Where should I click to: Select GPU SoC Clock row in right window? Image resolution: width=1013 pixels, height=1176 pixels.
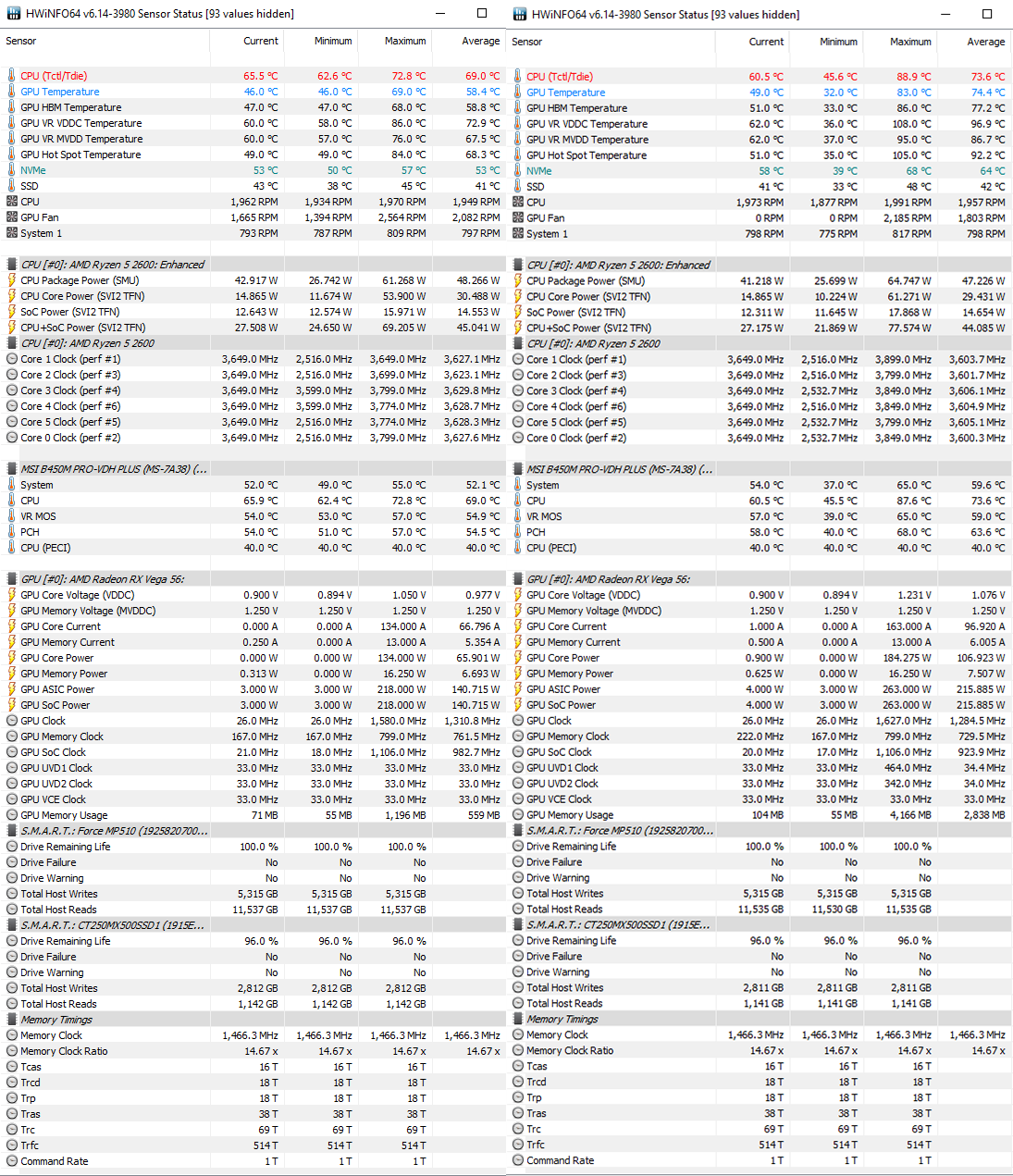[x=760, y=752]
